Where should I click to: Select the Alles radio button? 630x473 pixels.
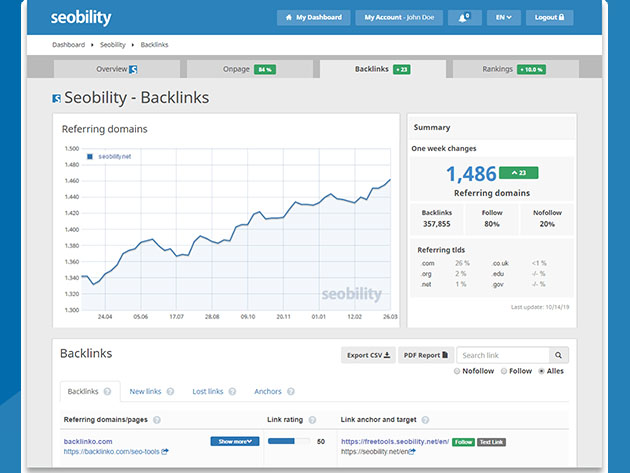tap(542, 371)
